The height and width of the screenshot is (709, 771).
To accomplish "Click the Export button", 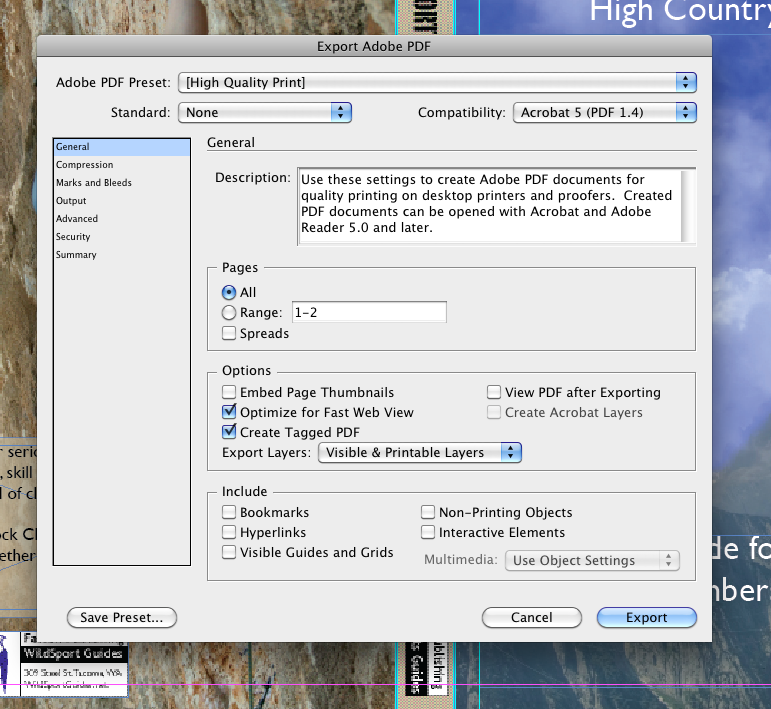I will [647, 618].
